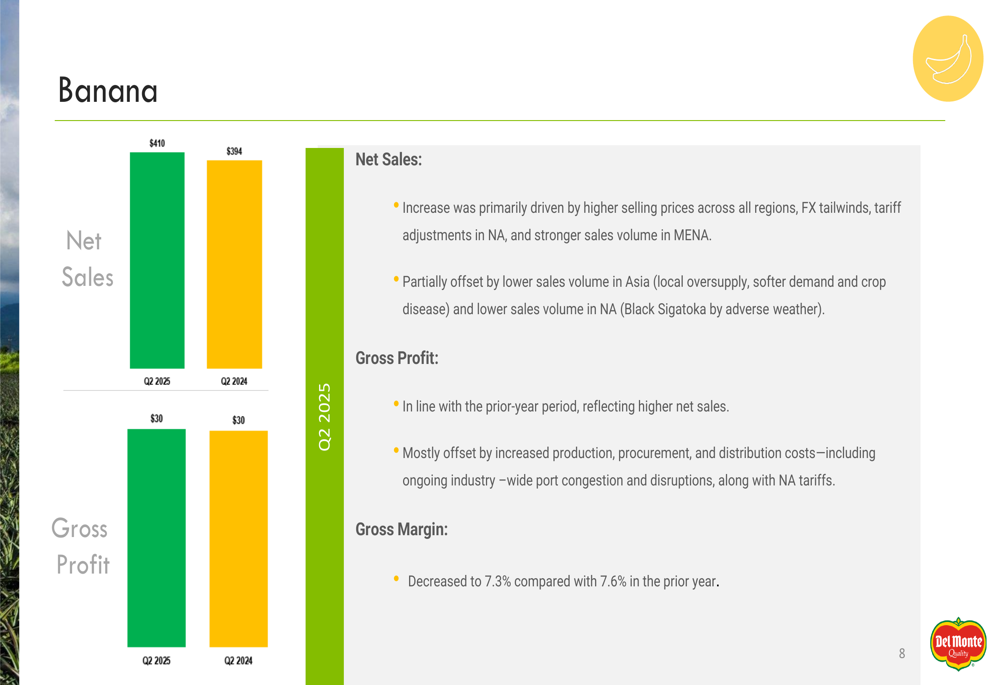Click the Del Monte Quality logo

pyautogui.click(x=957, y=643)
